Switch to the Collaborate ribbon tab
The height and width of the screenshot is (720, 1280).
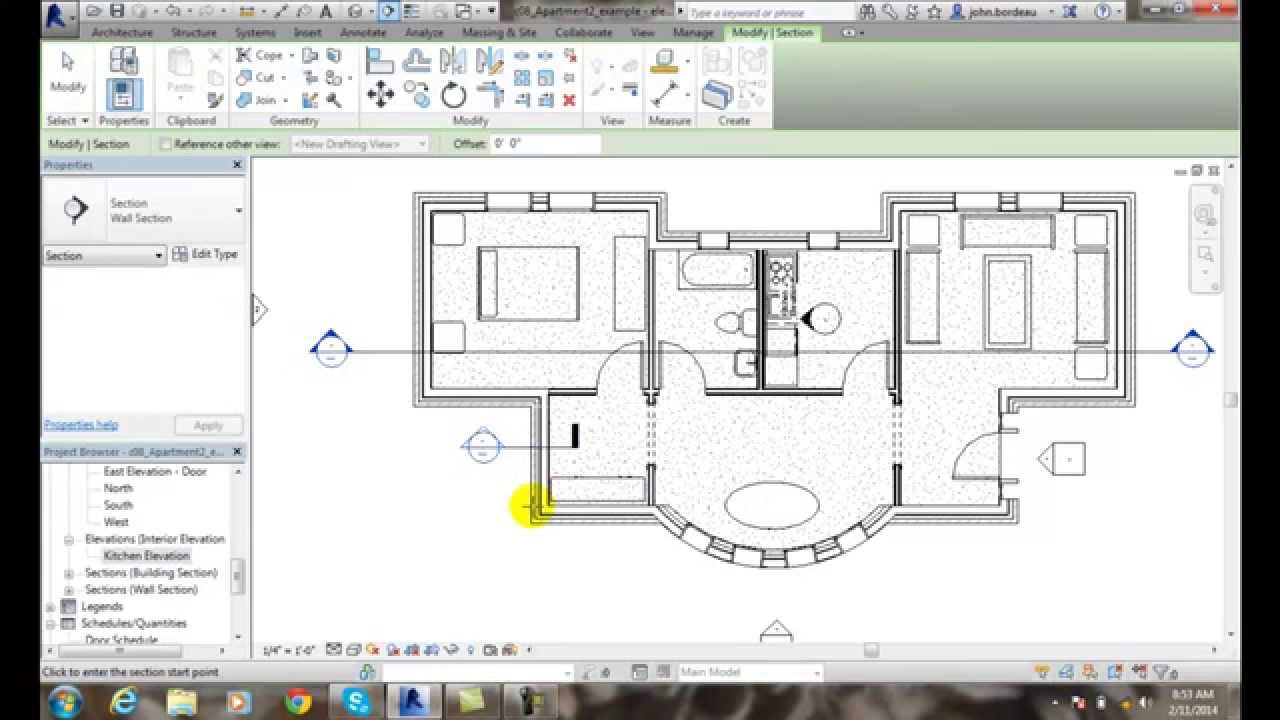(x=584, y=33)
